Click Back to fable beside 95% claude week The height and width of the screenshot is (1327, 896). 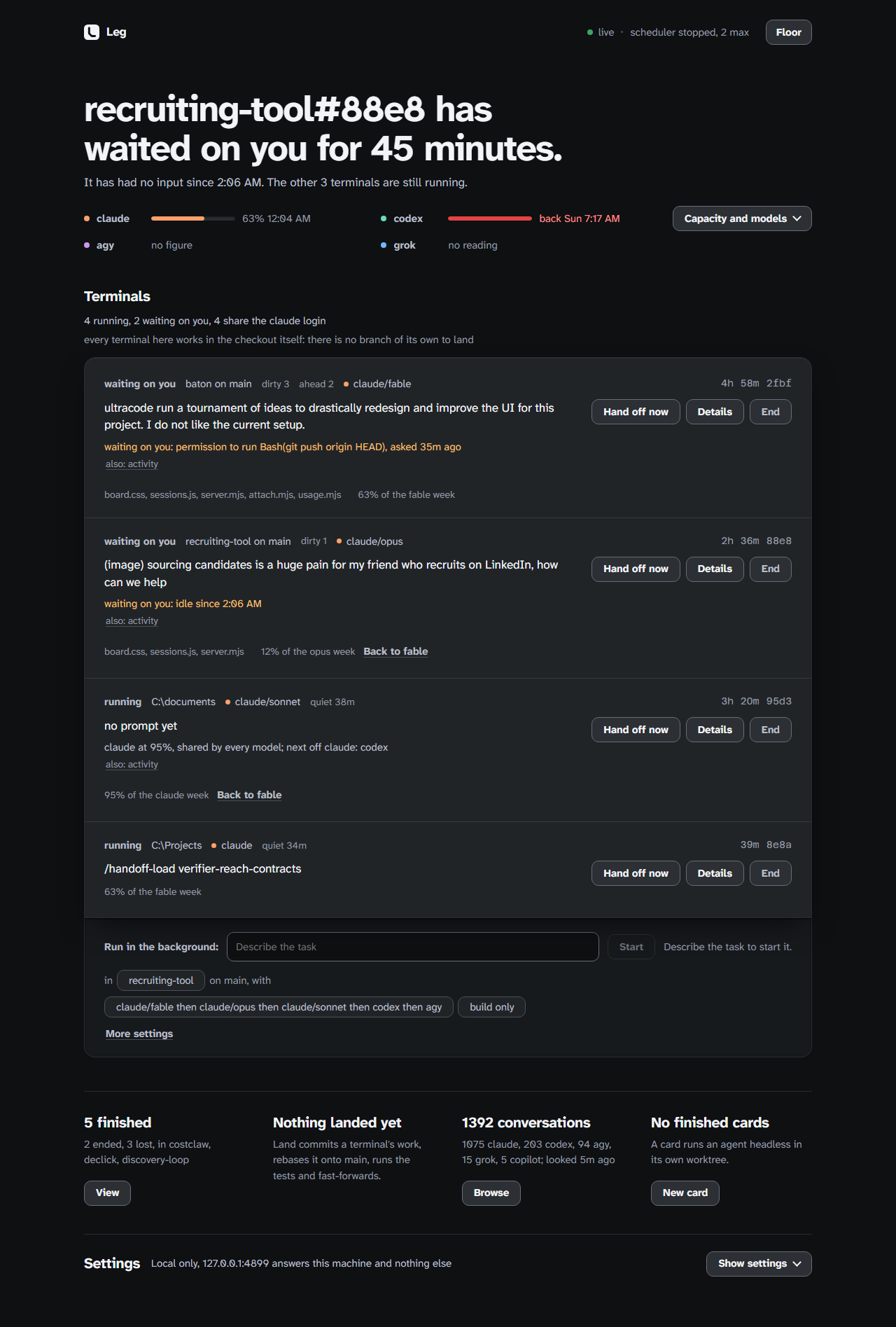[x=249, y=795]
